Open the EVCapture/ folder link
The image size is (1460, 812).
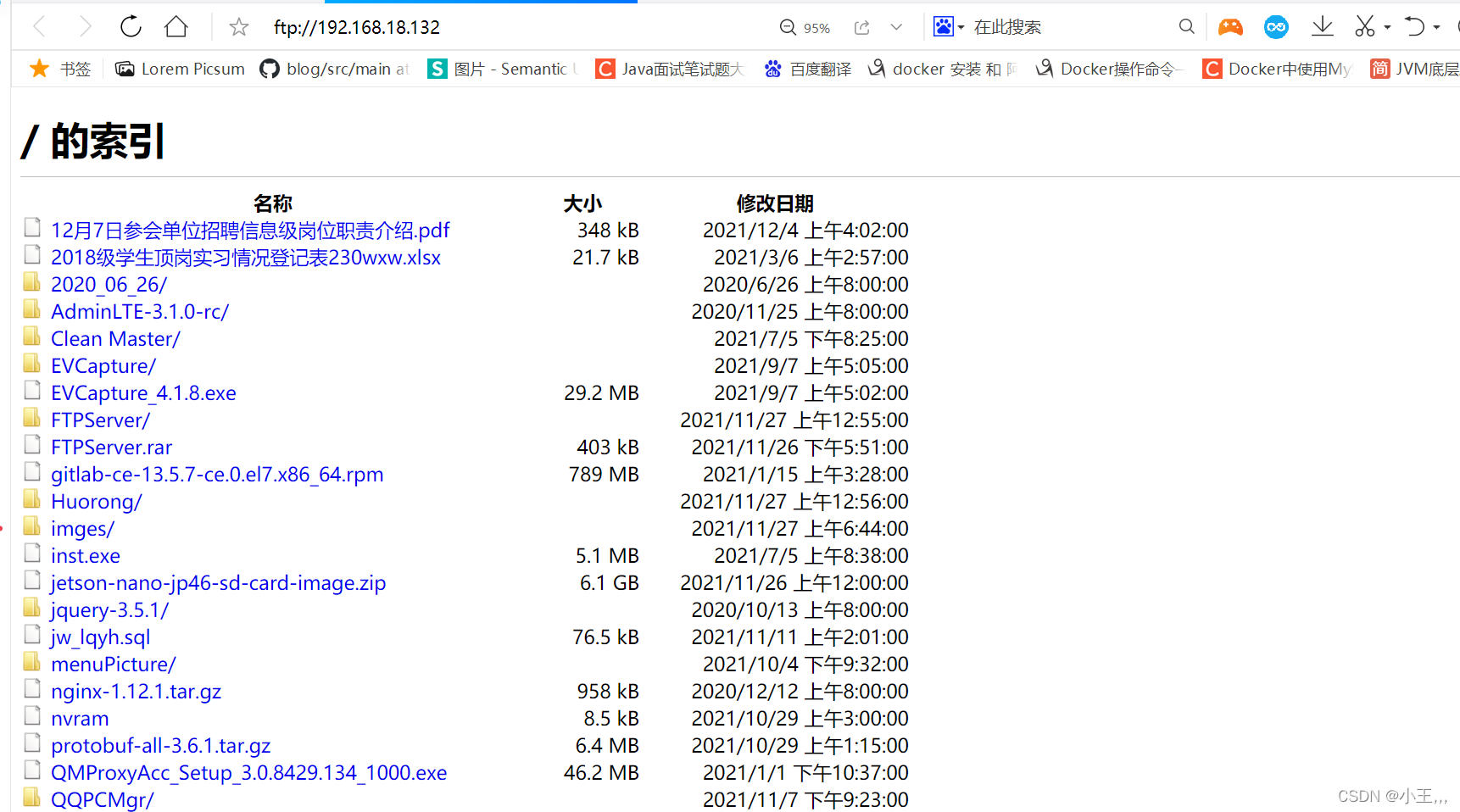tap(103, 366)
